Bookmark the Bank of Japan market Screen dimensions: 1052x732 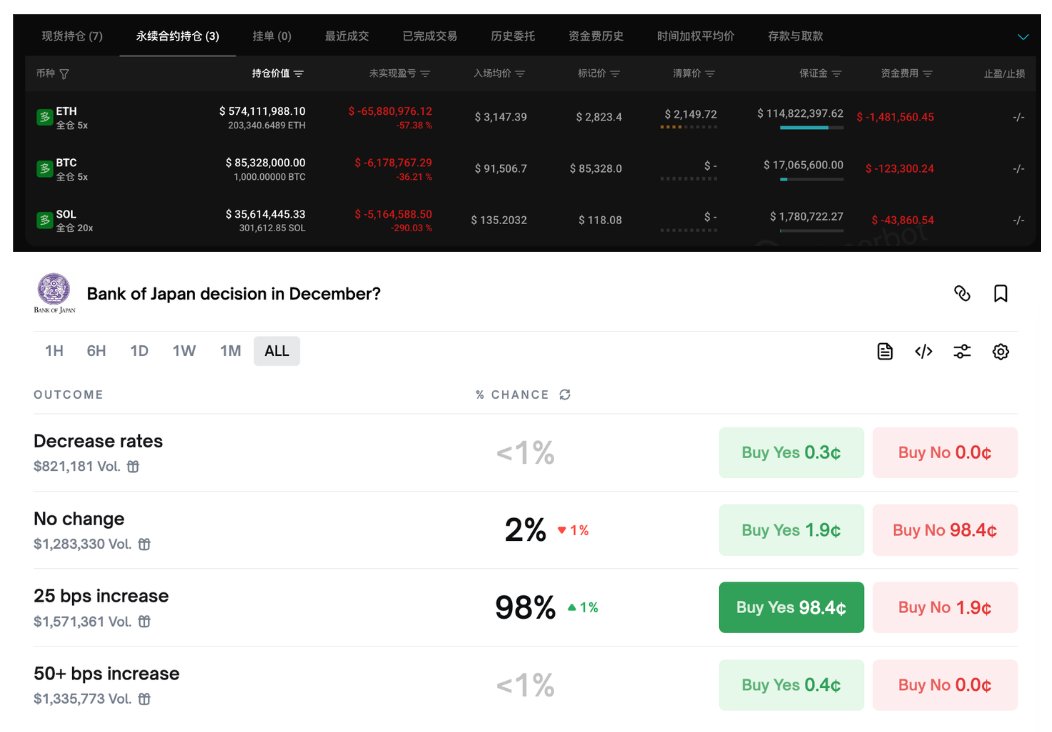[x=1000, y=293]
